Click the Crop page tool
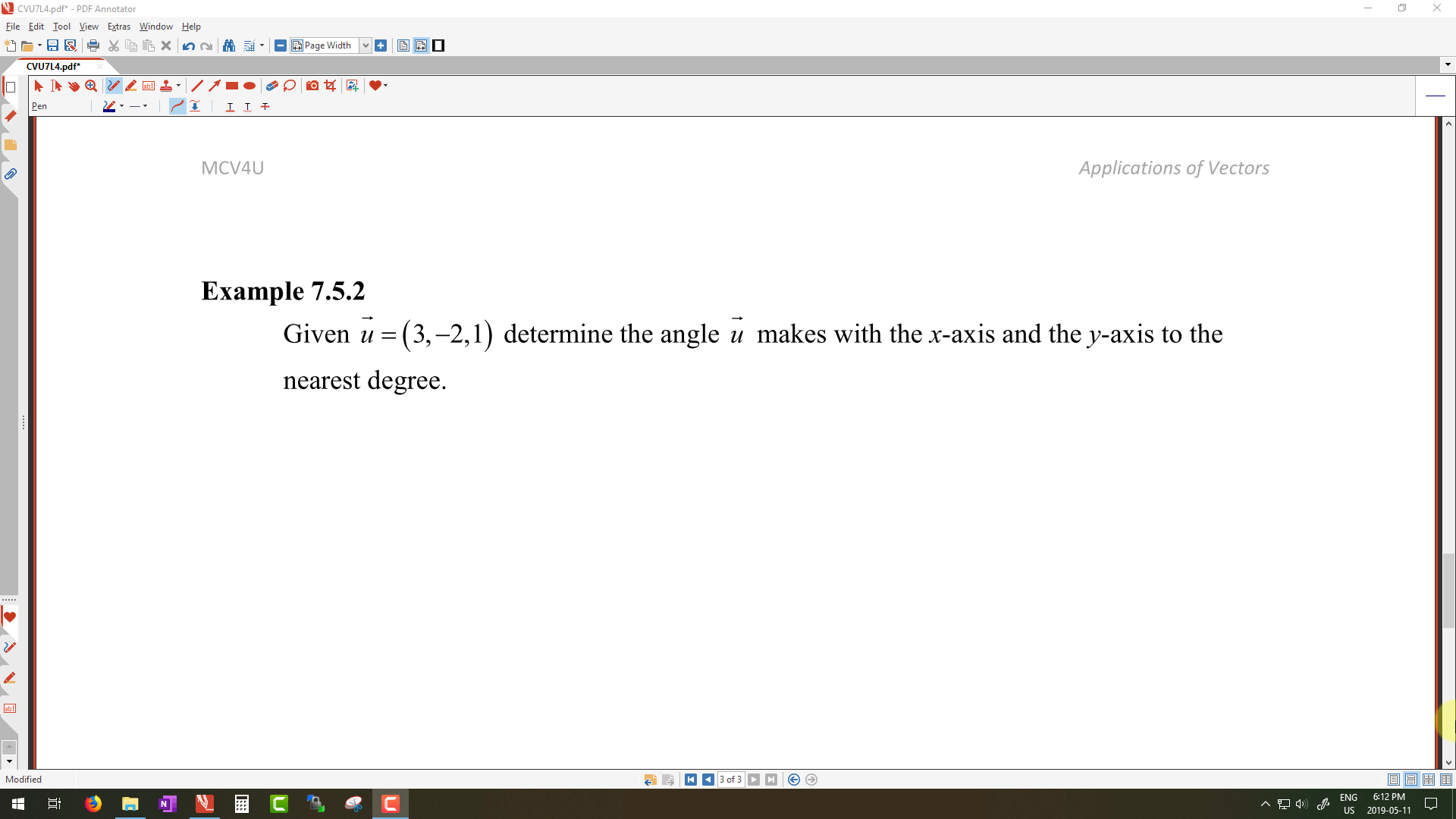The width and height of the screenshot is (1456, 819). click(330, 86)
